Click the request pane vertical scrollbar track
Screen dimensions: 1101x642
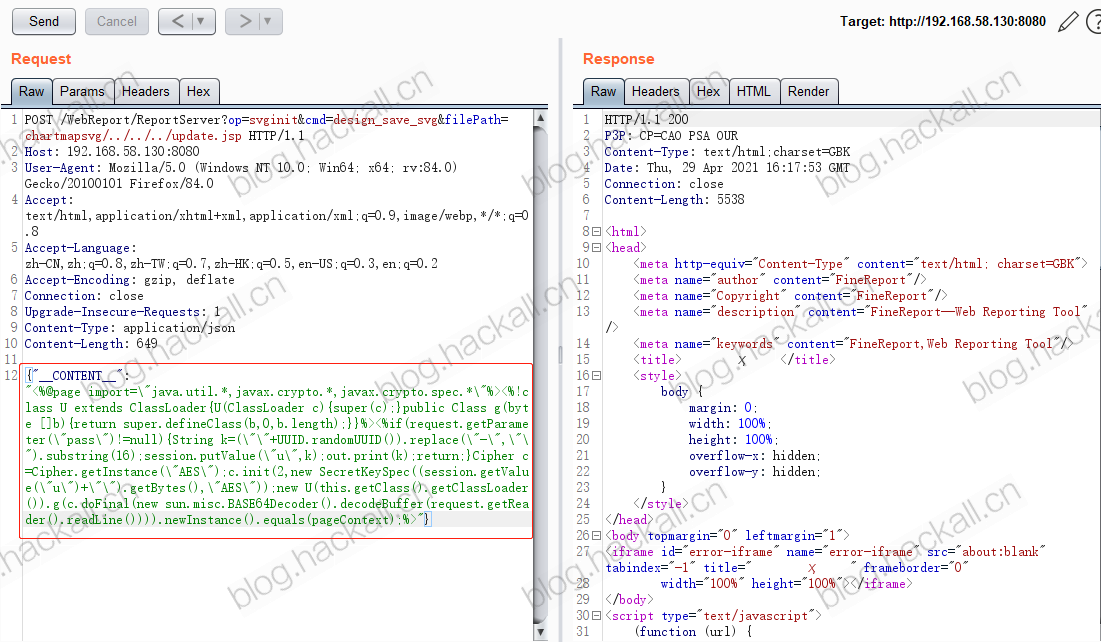[540, 375]
